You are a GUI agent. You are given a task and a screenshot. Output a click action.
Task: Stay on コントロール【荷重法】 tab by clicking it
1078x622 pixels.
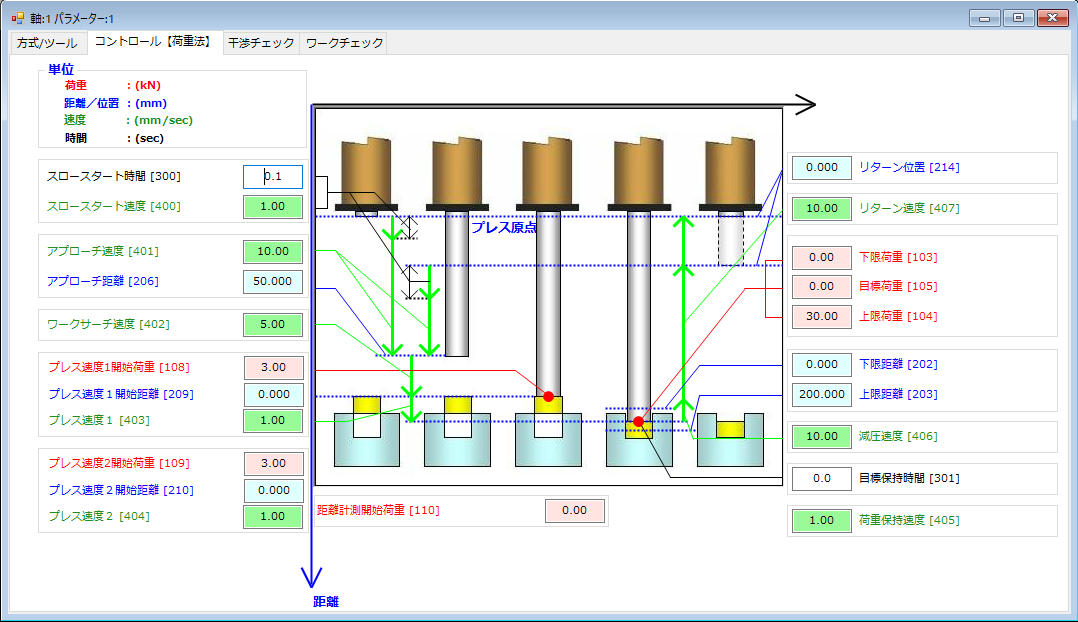coord(157,43)
